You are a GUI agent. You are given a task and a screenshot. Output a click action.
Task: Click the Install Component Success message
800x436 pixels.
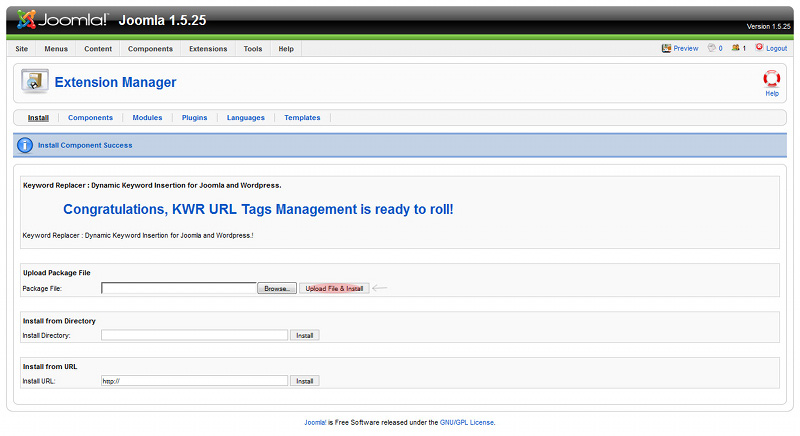pos(85,145)
